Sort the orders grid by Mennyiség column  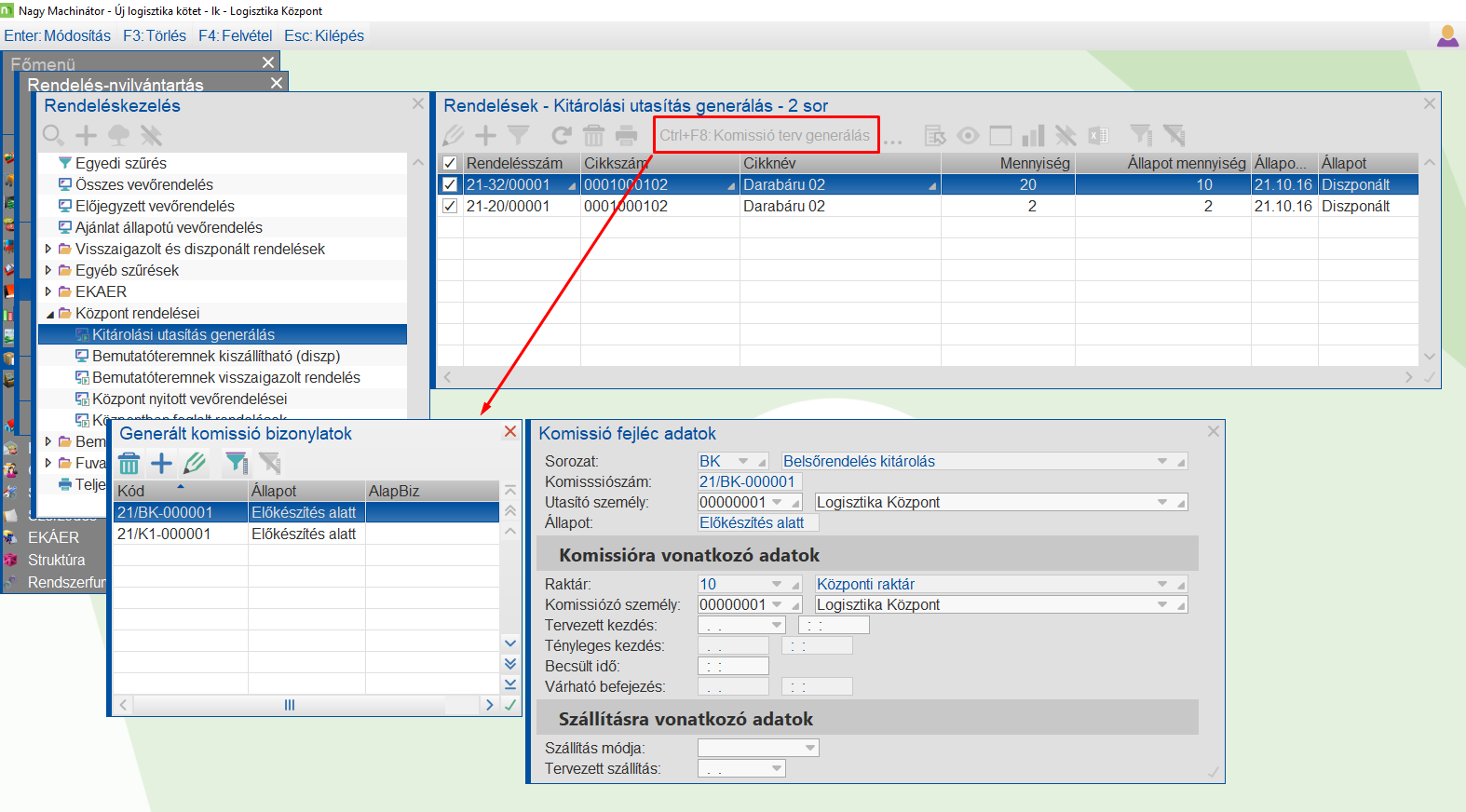pyautogui.click(x=1008, y=163)
